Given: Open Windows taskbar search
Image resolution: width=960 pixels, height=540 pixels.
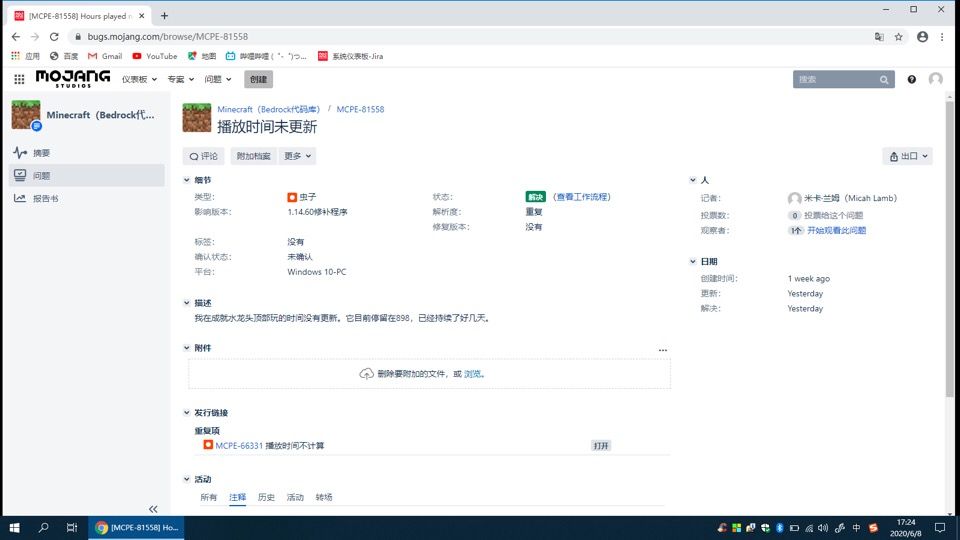Looking at the screenshot, I should coord(43,527).
